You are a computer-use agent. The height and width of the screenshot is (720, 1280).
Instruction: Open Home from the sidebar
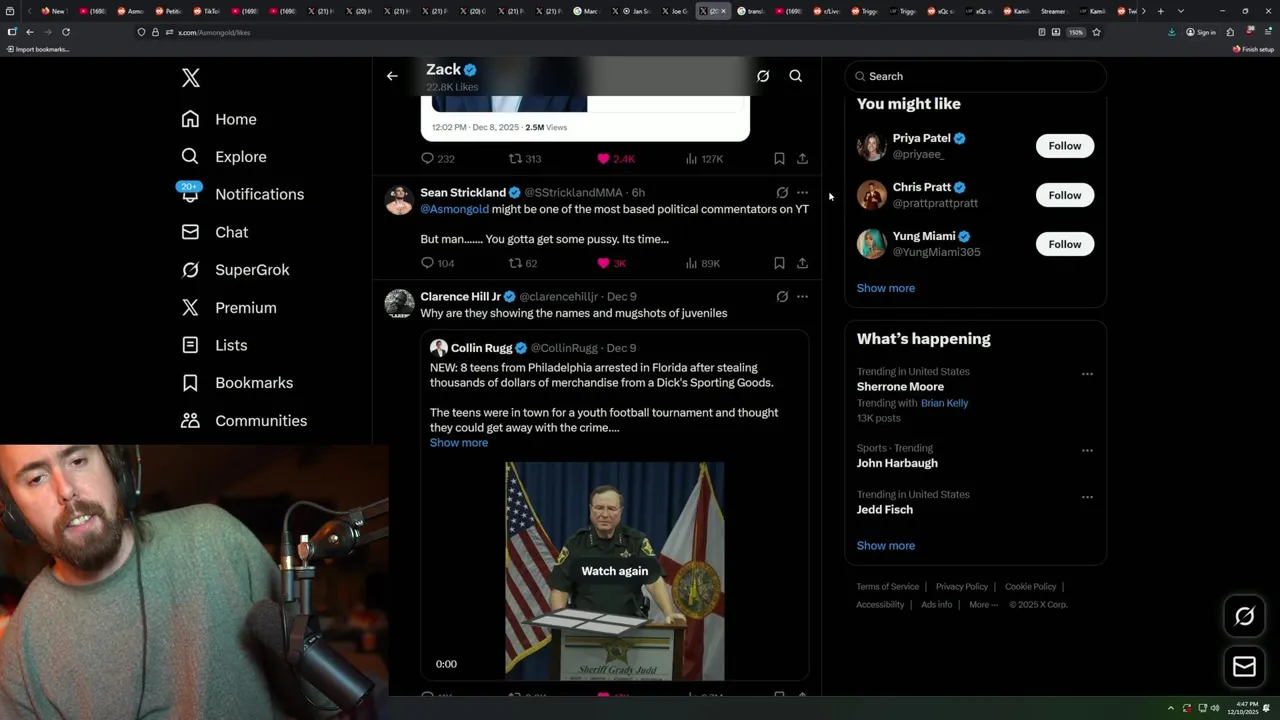(x=219, y=119)
